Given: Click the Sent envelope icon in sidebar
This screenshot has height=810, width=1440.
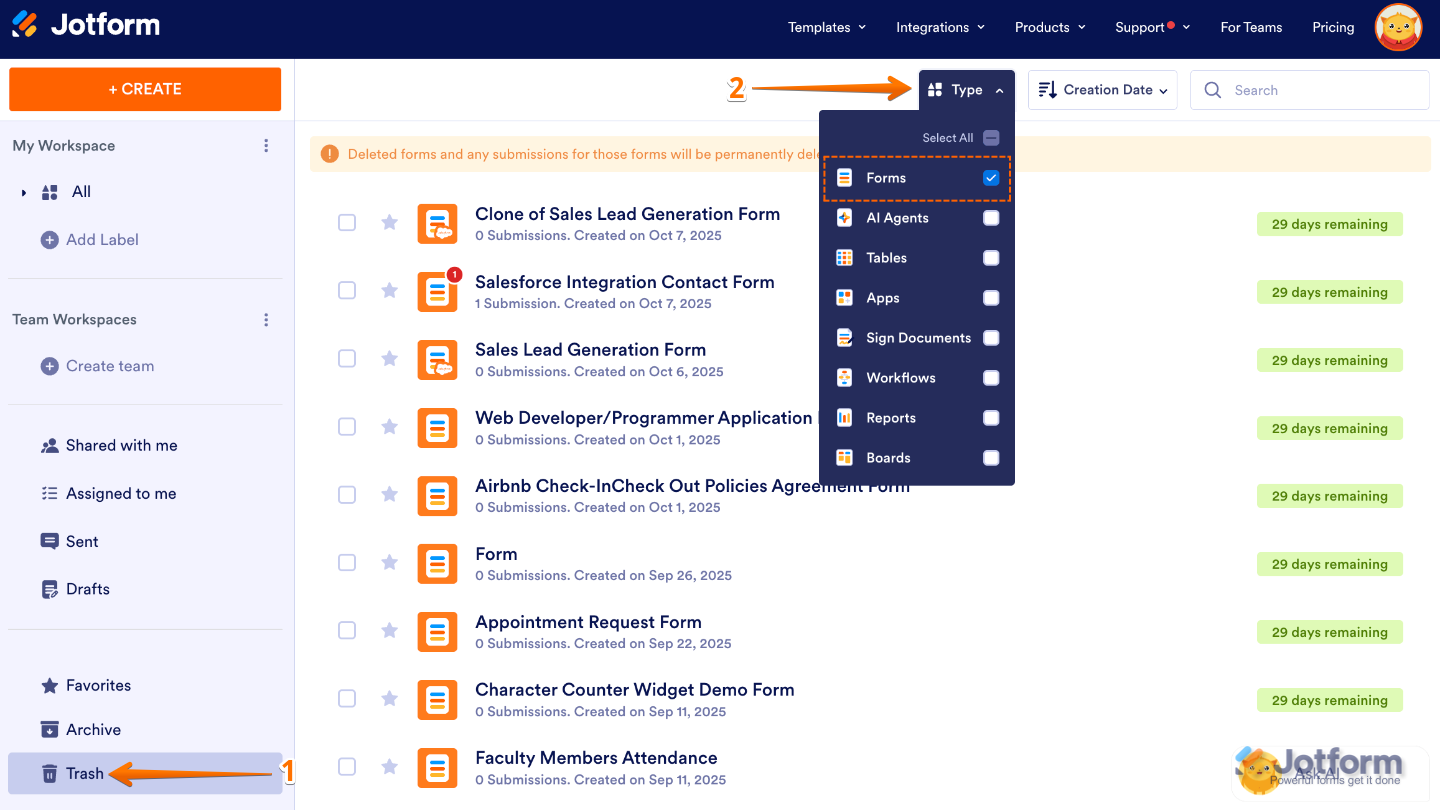Looking at the screenshot, I should [49, 542].
